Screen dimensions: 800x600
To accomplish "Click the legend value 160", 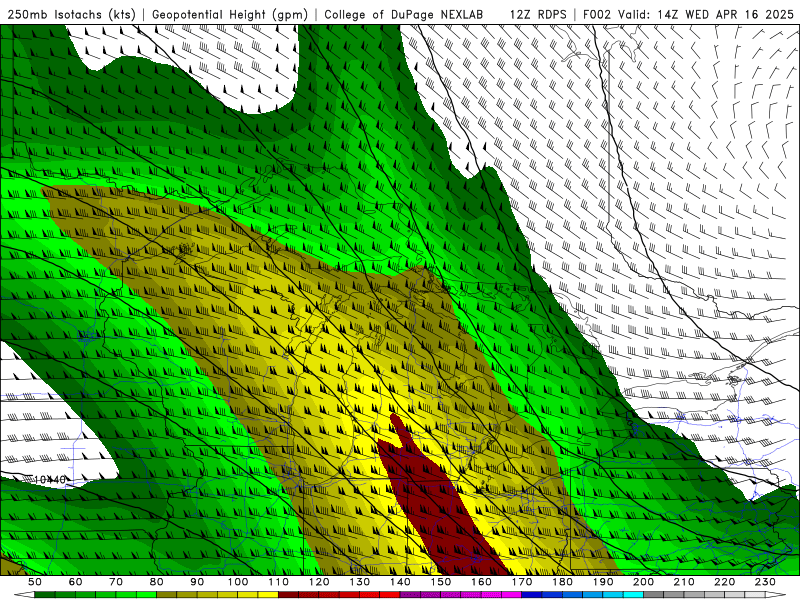I will pos(481,582).
